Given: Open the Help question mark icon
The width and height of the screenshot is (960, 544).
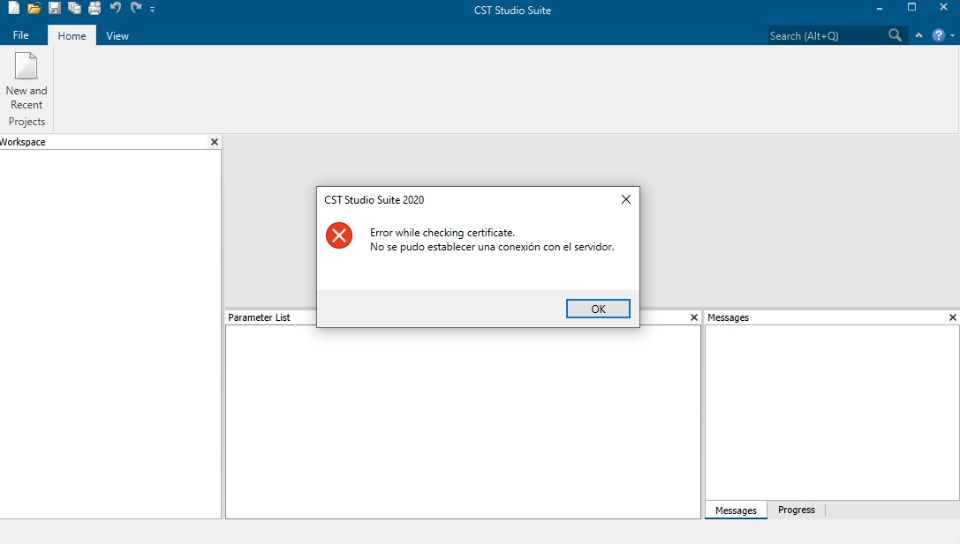Looking at the screenshot, I should [938, 35].
